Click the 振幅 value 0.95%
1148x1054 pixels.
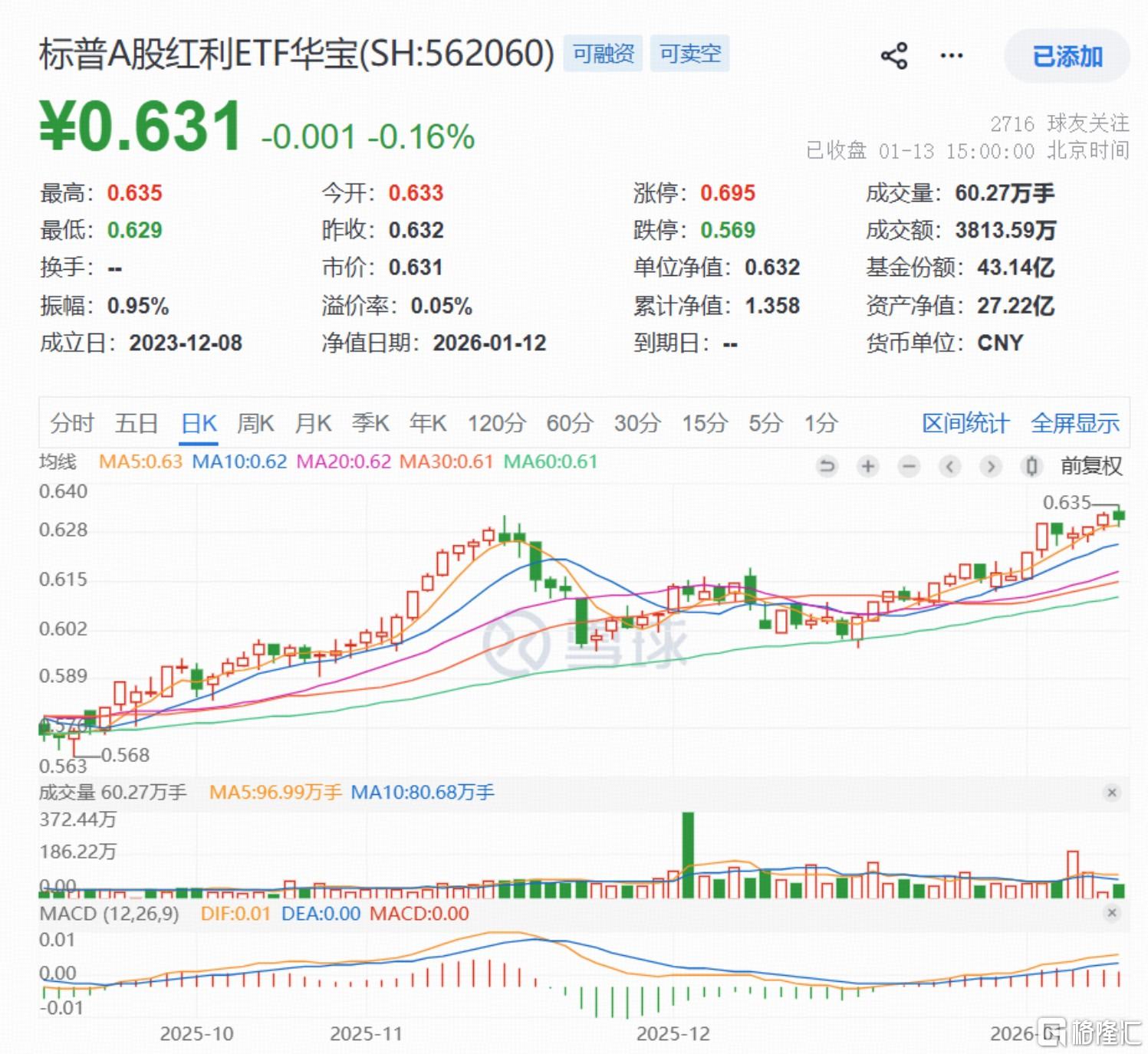coord(138,306)
